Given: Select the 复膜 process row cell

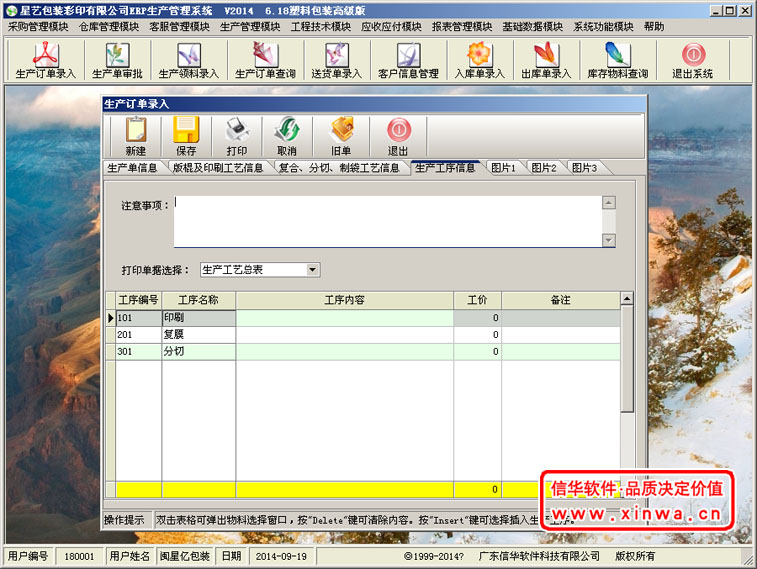Looking at the screenshot, I should pos(198,335).
